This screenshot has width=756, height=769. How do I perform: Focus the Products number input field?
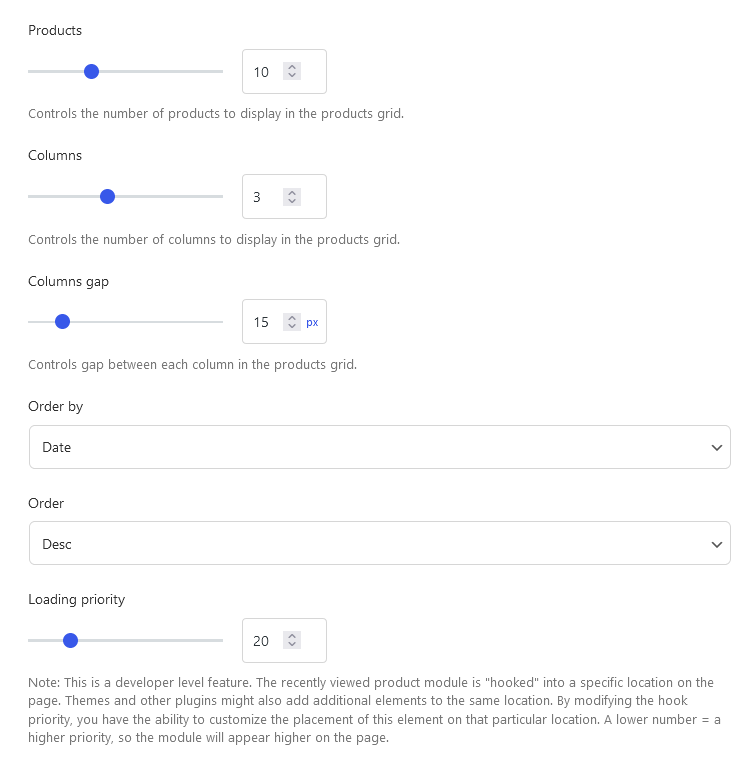[264, 72]
